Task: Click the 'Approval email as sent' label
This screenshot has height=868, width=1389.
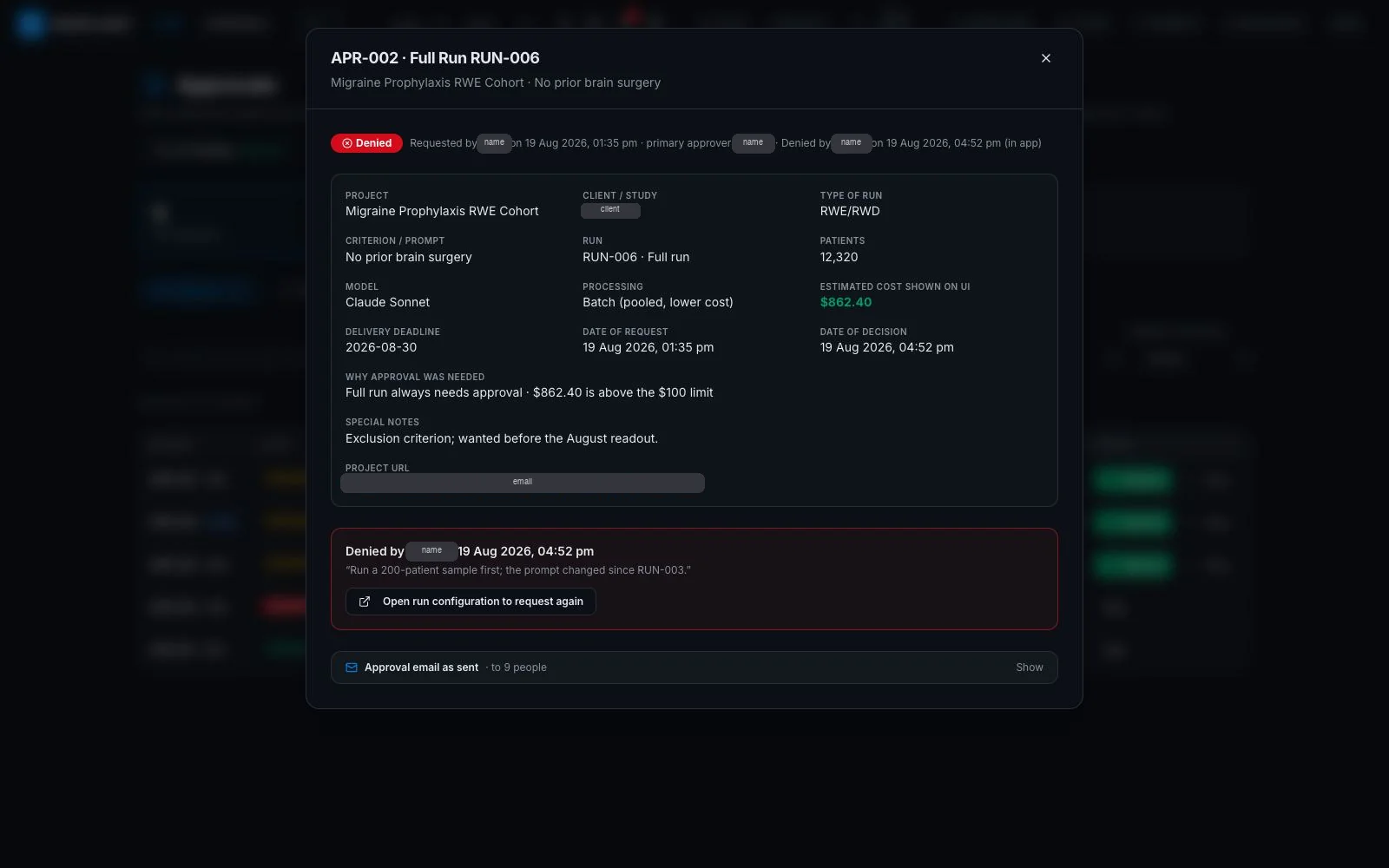Action: click(421, 667)
